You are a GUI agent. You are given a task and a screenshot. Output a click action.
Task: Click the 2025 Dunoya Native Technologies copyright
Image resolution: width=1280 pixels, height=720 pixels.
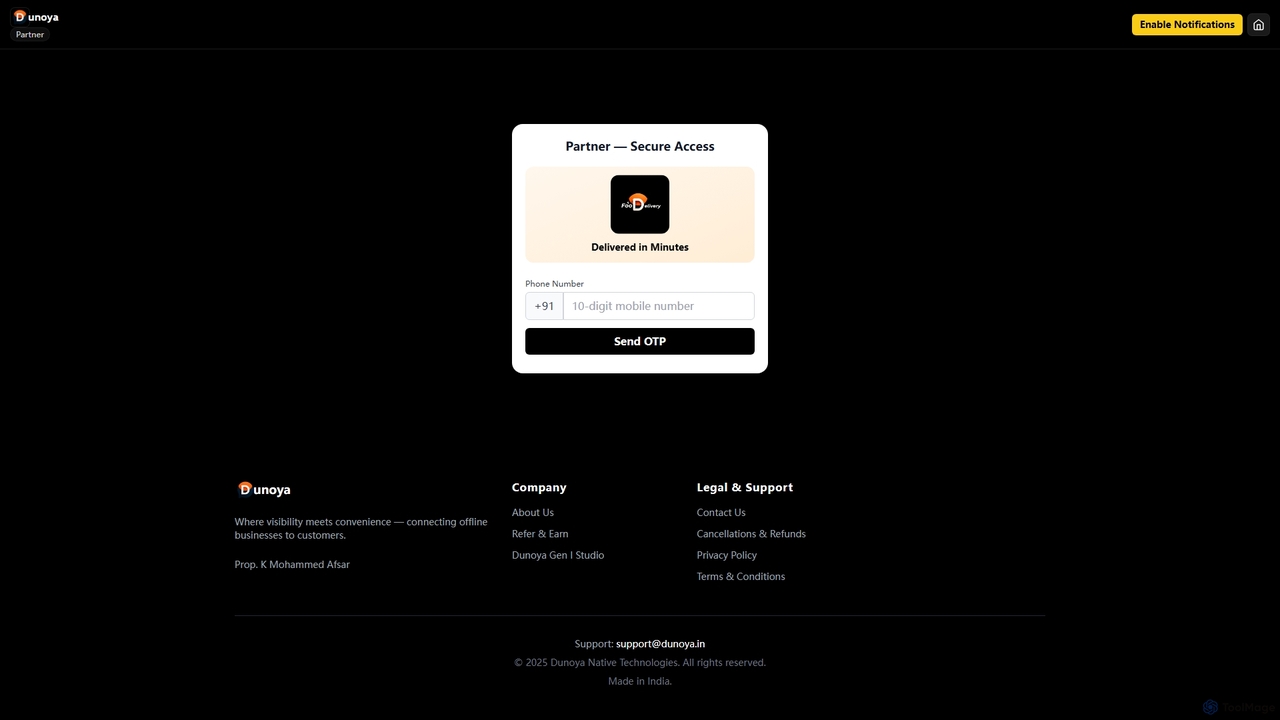pyautogui.click(x=640, y=662)
